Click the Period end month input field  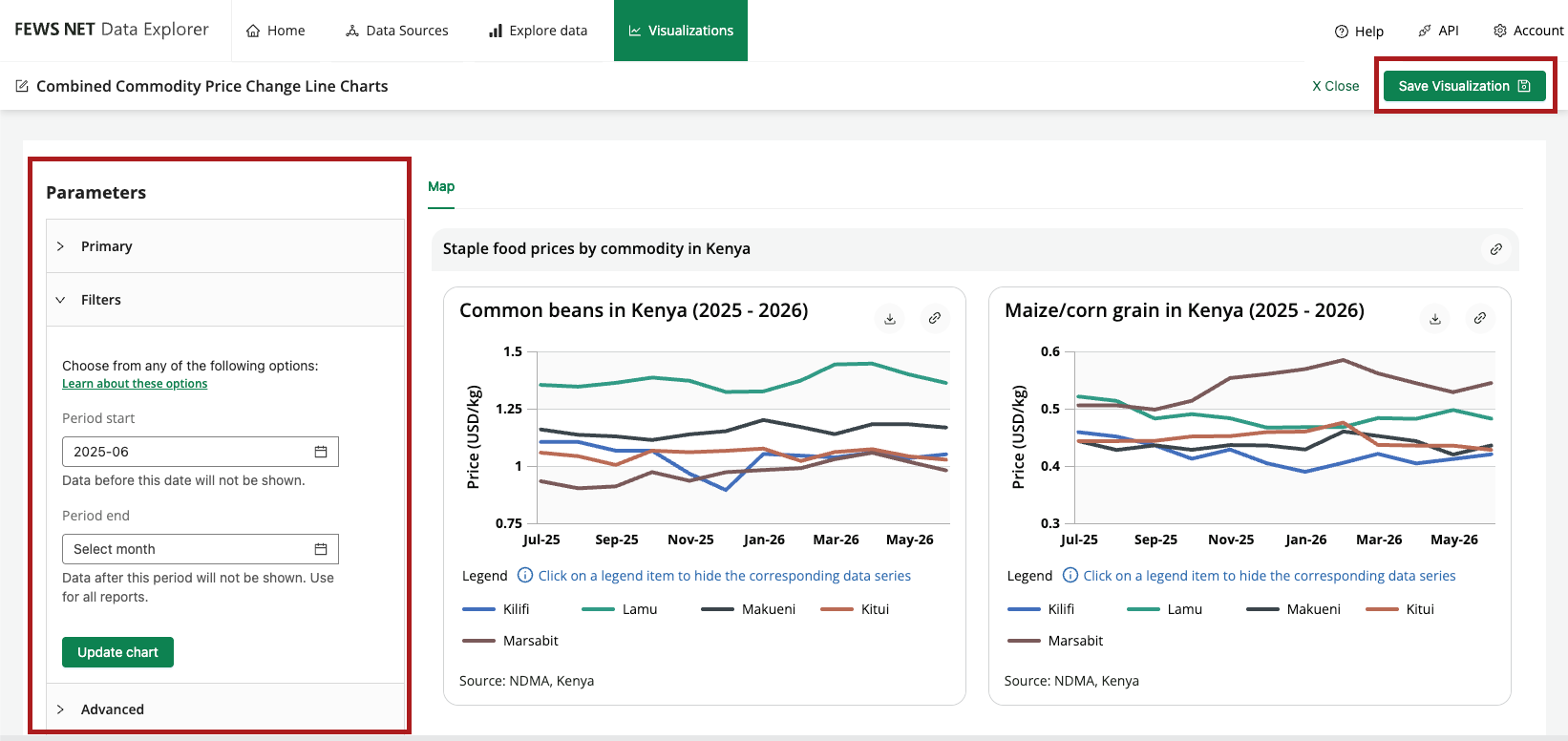201,549
